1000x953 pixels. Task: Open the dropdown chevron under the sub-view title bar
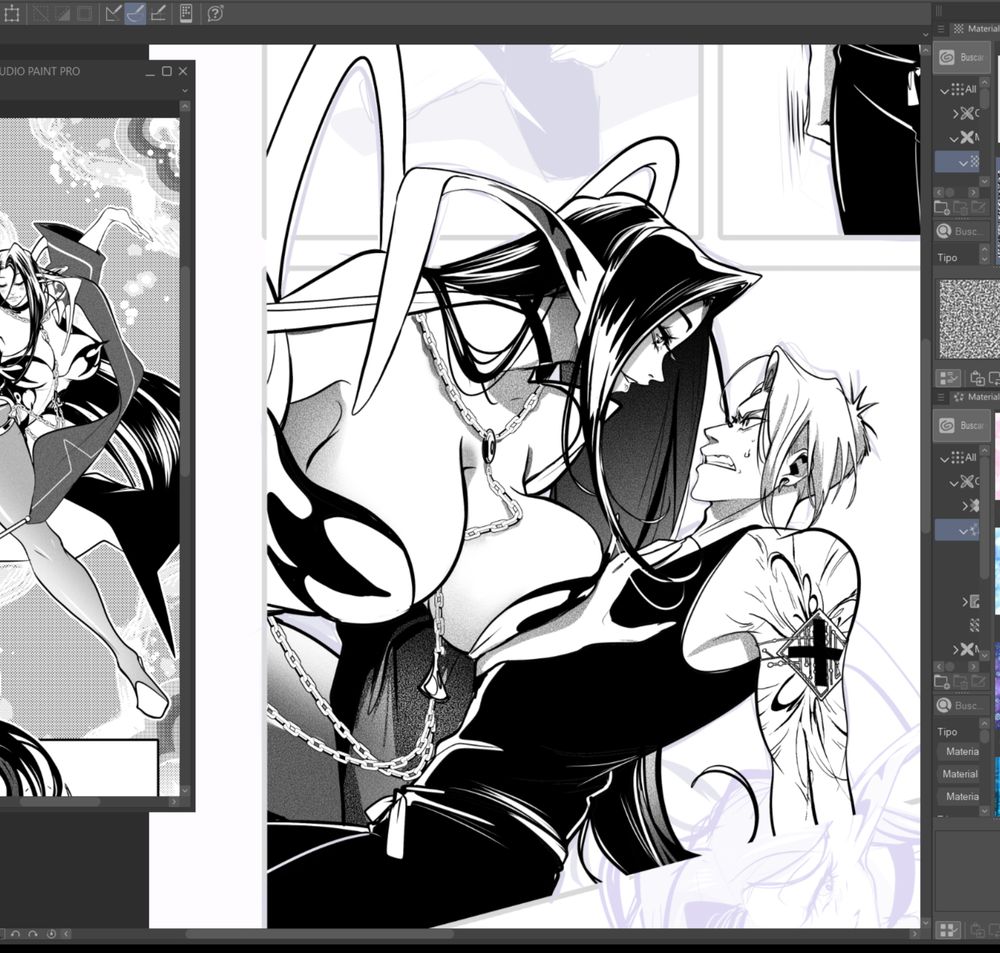point(185,91)
